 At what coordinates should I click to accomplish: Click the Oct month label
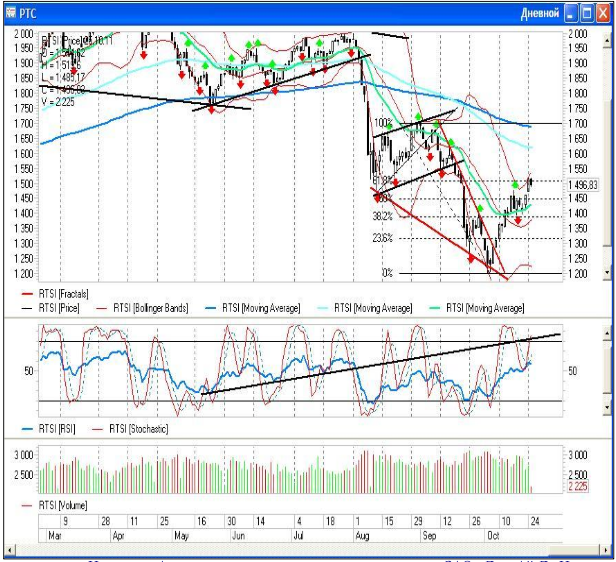pyautogui.click(x=493, y=536)
